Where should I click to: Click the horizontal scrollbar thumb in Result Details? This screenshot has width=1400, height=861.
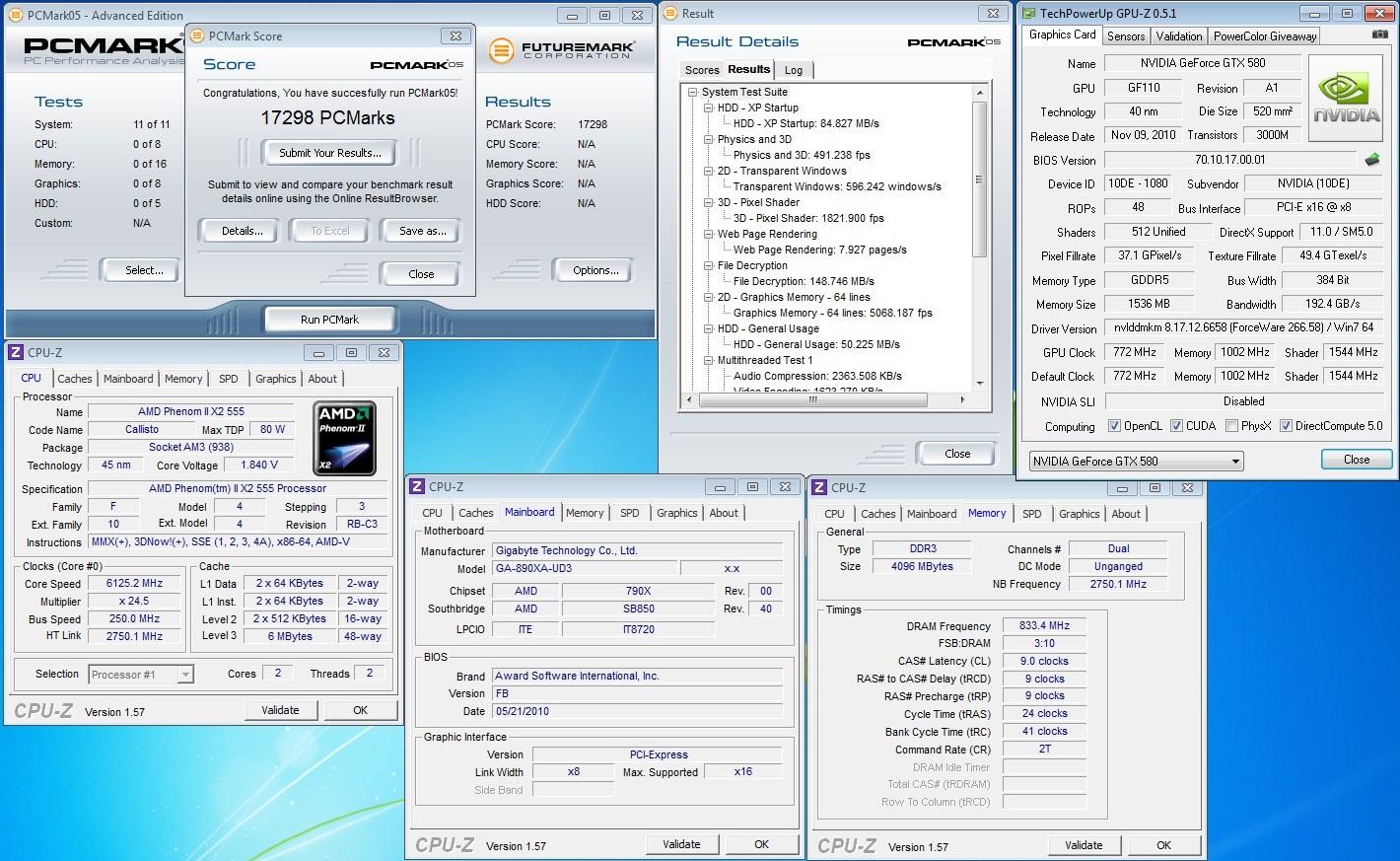pyautogui.click(x=812, y=399)
